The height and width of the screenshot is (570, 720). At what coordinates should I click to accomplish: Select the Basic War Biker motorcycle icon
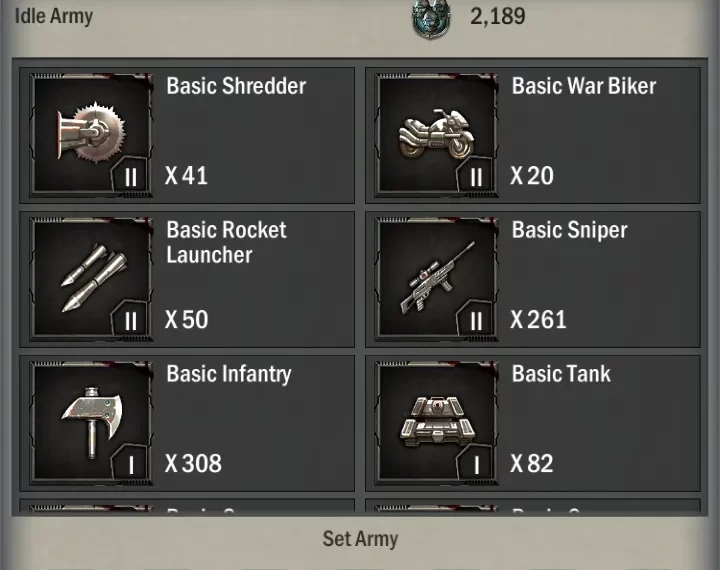click(436, 134)
